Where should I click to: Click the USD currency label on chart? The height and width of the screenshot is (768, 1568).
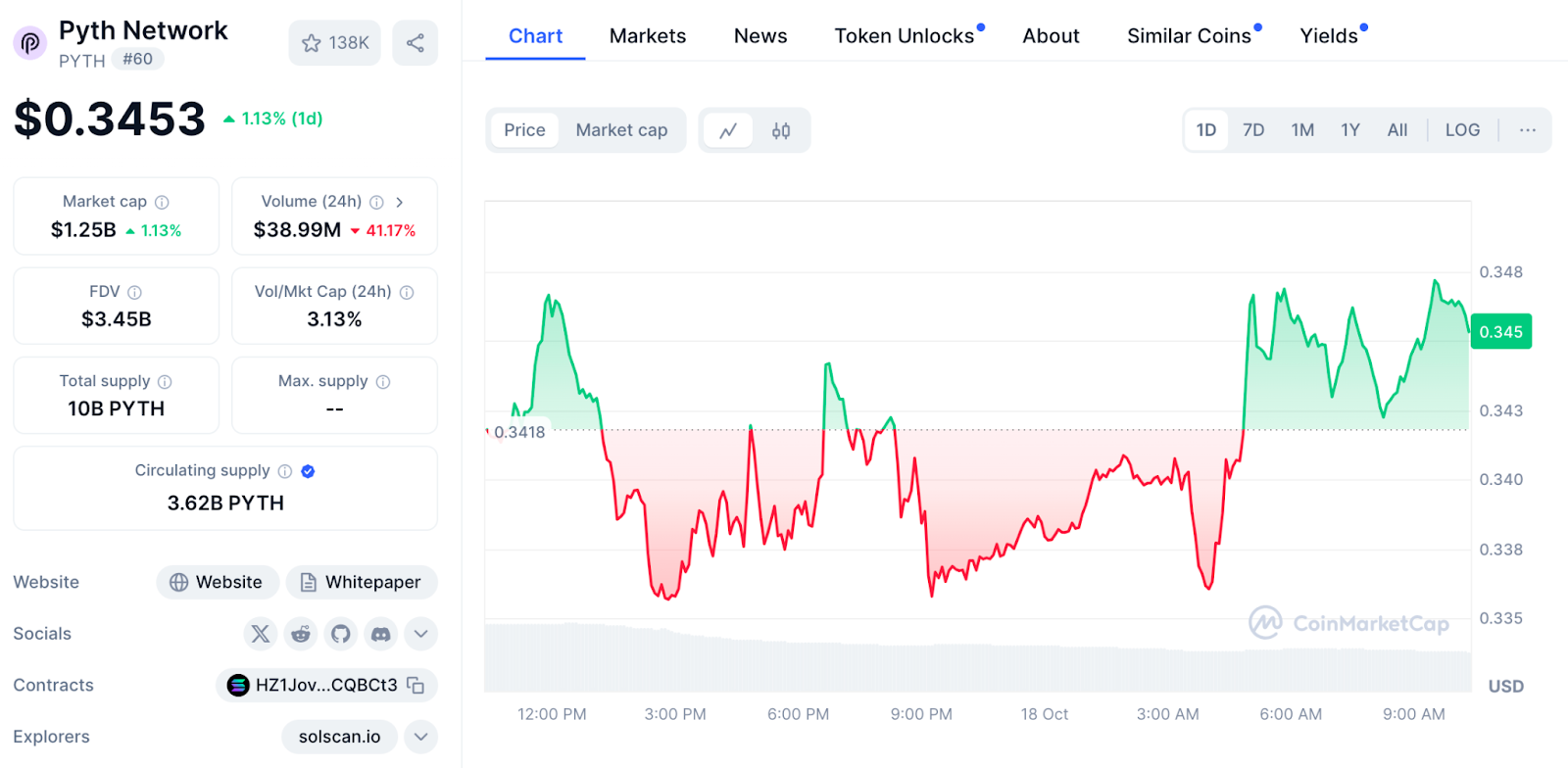[x=1505, y=687]
